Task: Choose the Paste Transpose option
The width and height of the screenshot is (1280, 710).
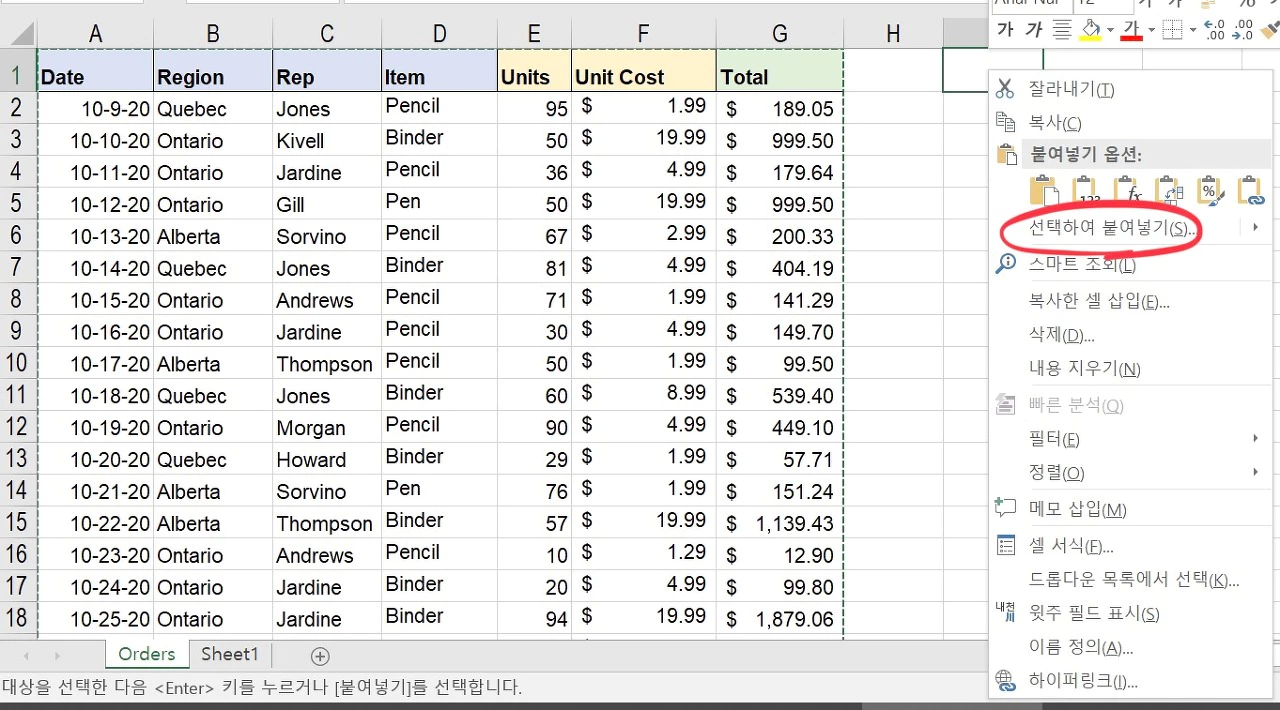Action: click(x=1169, y=191)
